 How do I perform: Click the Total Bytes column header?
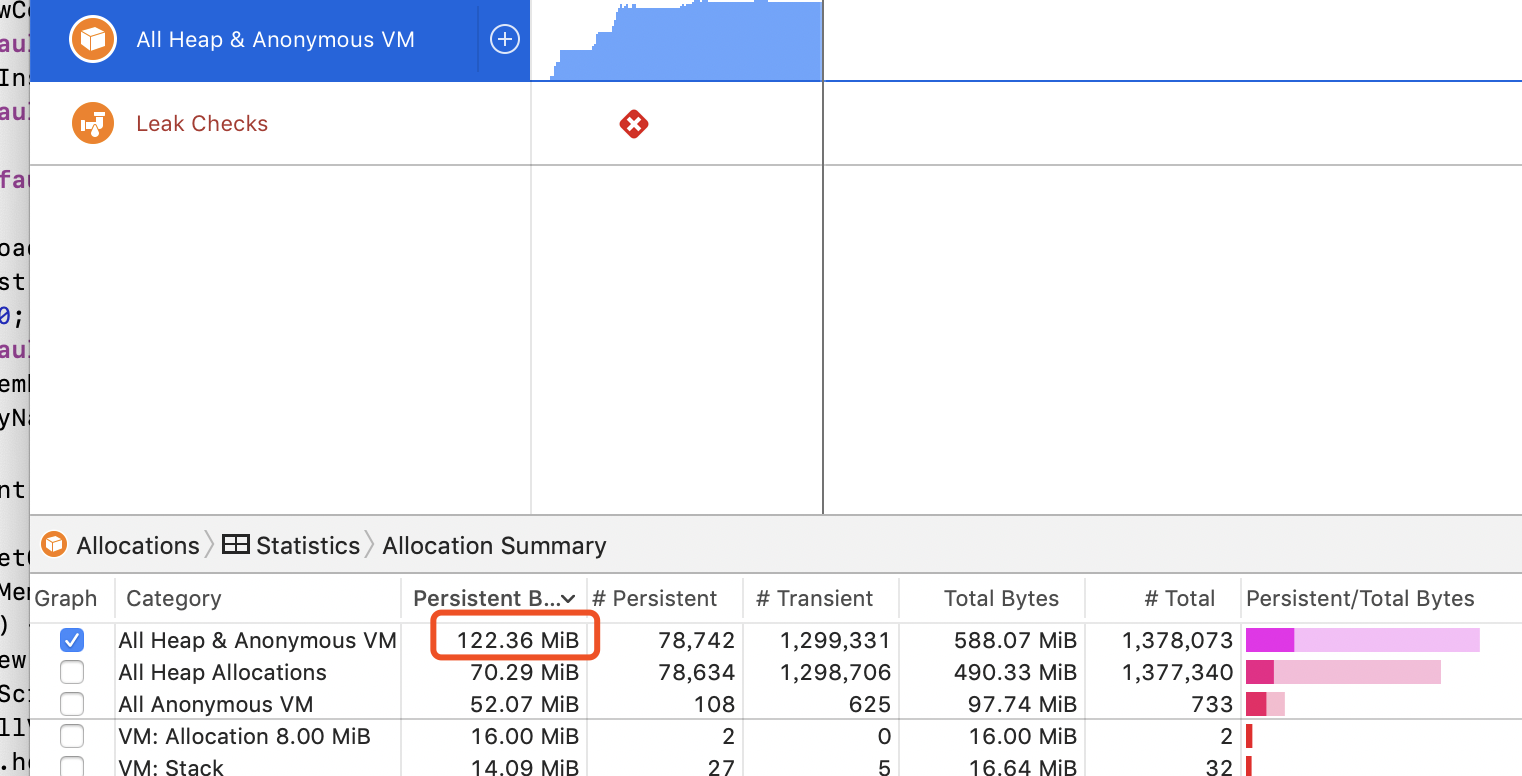click(1000, 599)
